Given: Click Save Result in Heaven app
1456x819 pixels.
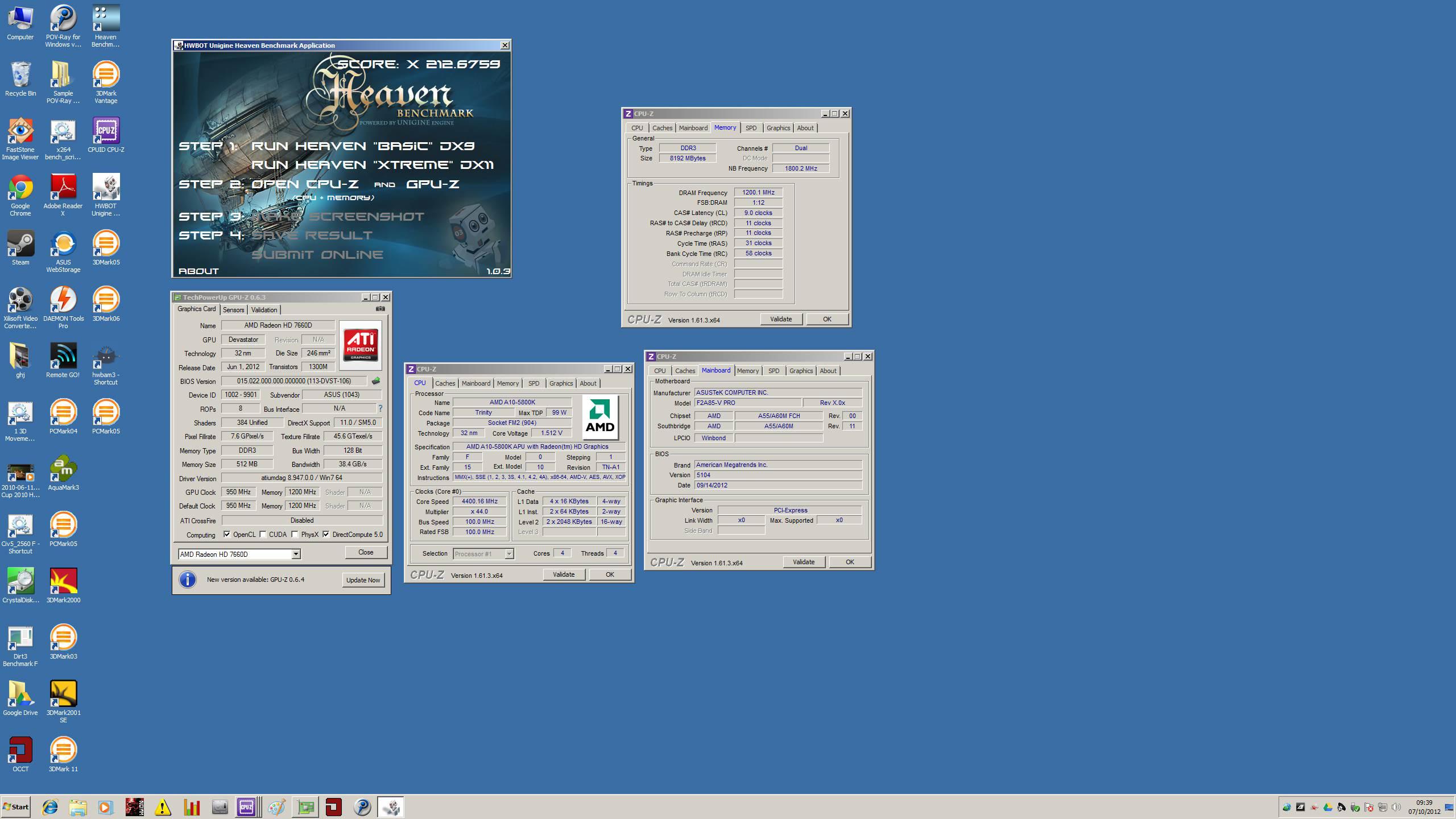Looking at the screenshot, I should [312, 235].
